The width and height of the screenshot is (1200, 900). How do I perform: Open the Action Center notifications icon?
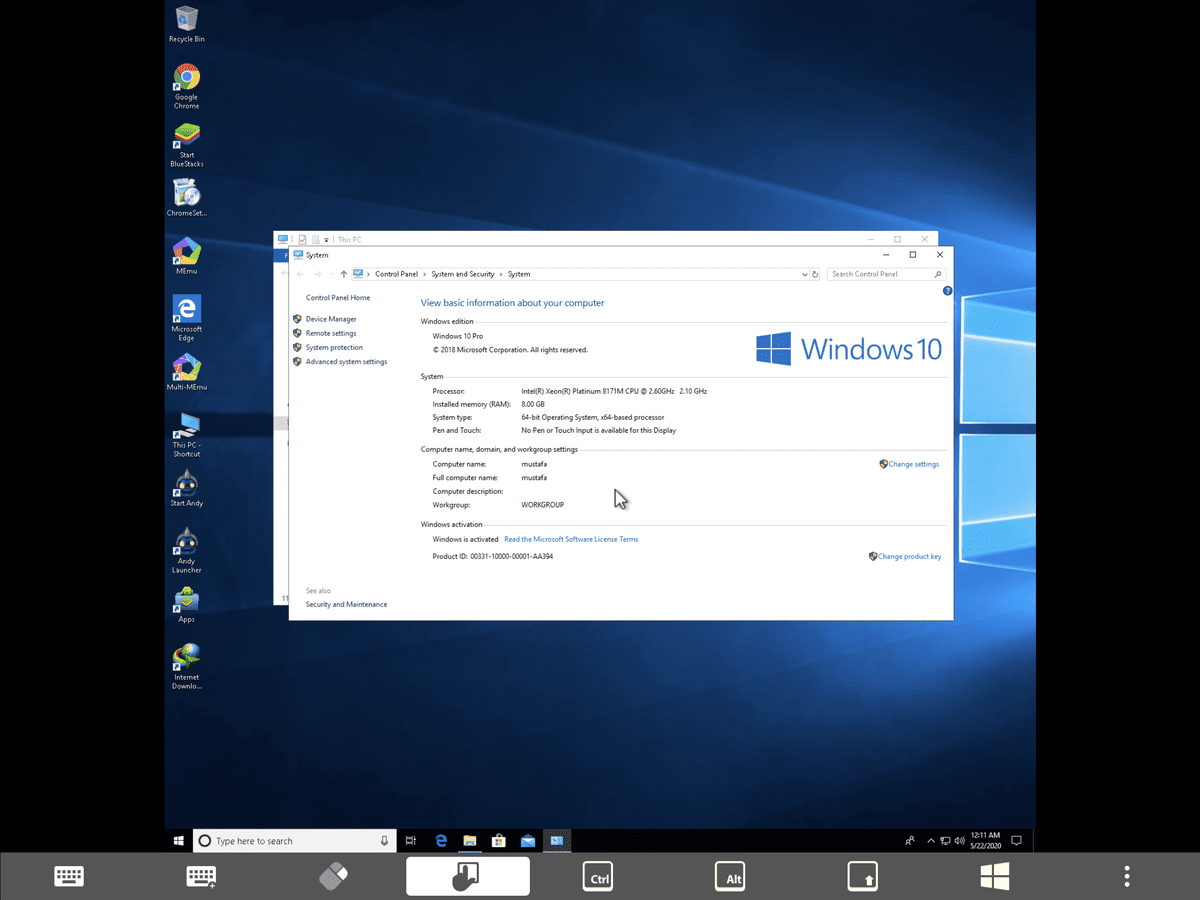pyautogui.click(x=1017, y=841)
